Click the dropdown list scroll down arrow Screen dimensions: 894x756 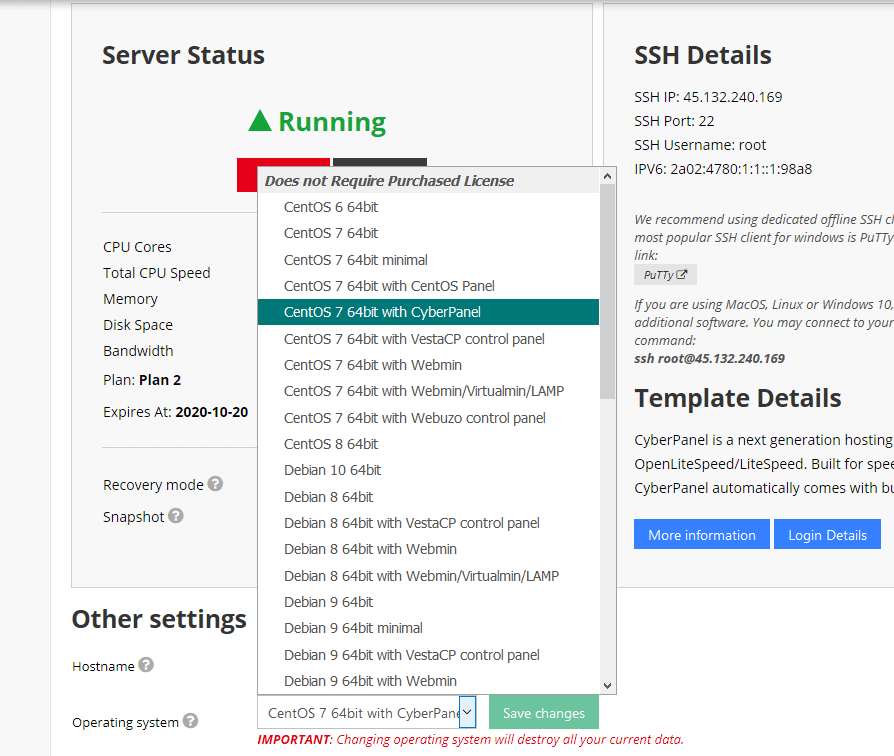click(607, 686)
